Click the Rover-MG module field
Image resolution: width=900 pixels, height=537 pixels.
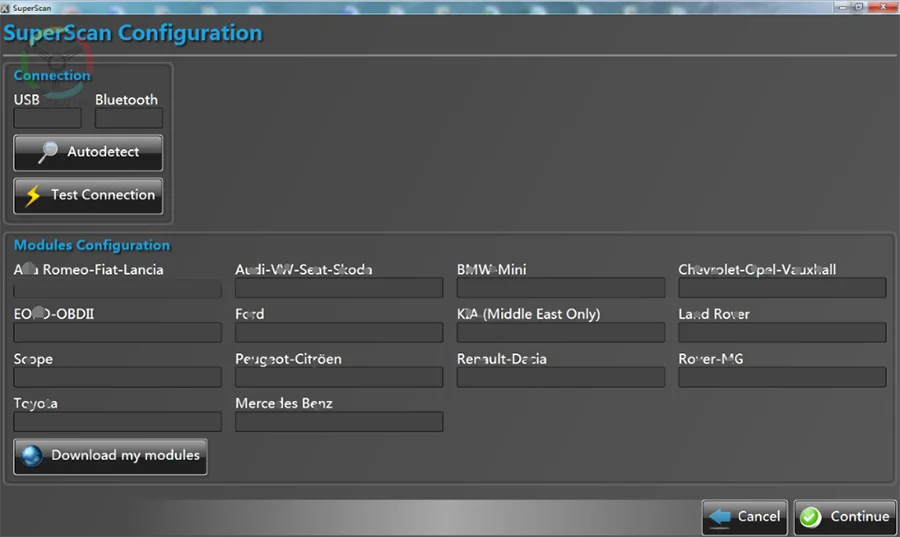(x=782, y=378)
